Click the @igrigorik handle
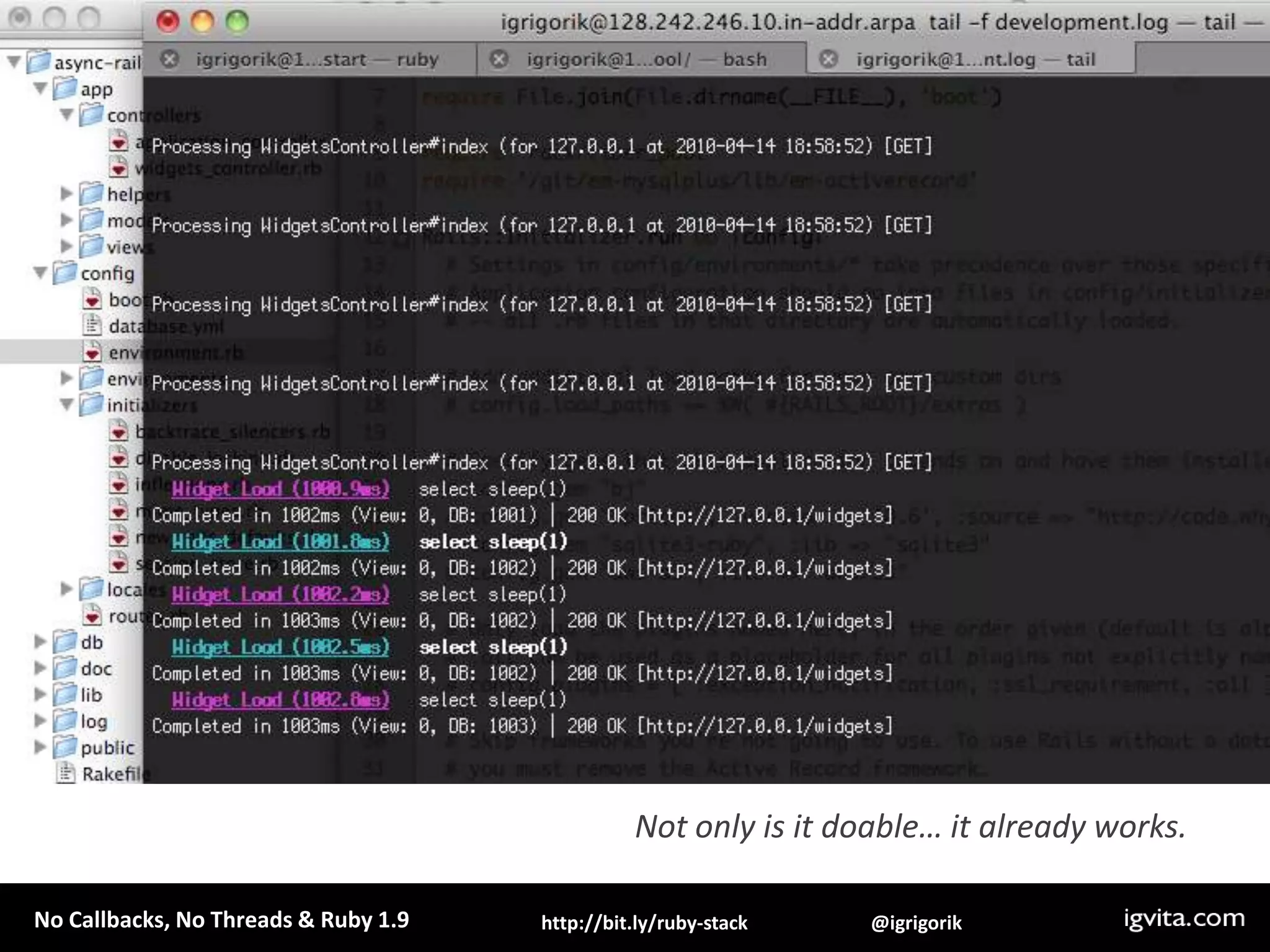Viewport: 1270px width, 952px height. point(916,923)
